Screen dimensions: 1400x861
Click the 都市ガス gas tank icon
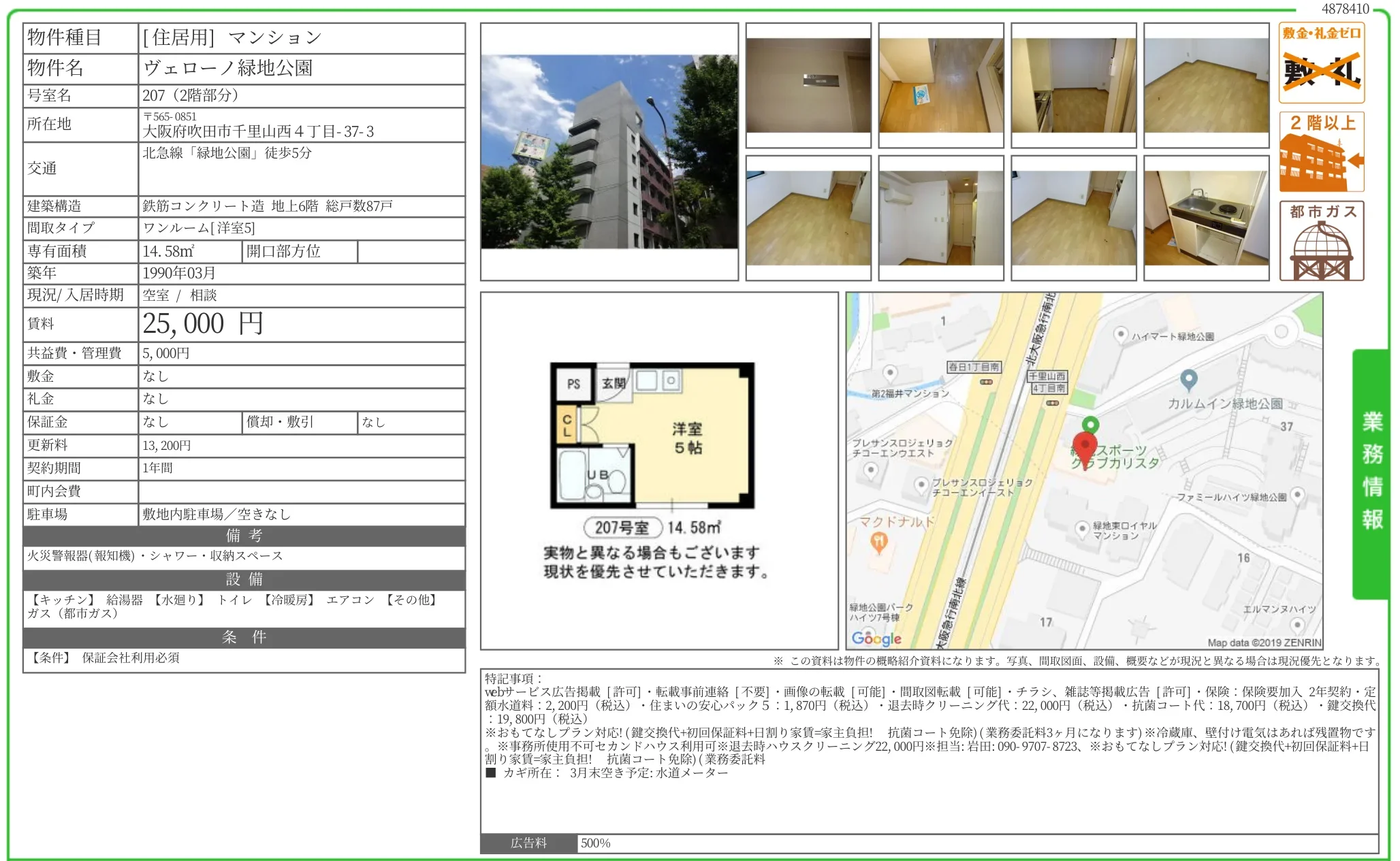tap(1321, 241)
